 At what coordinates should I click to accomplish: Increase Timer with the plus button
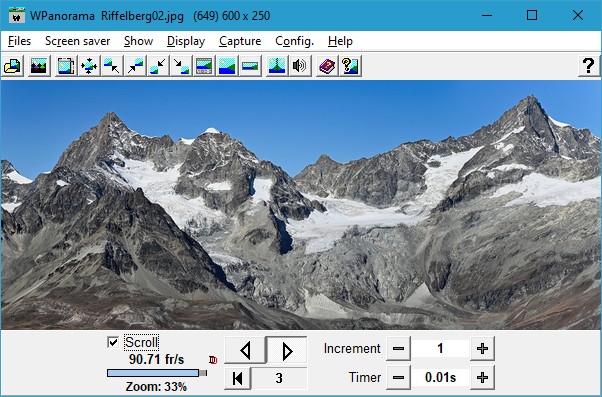pos(482,377)
